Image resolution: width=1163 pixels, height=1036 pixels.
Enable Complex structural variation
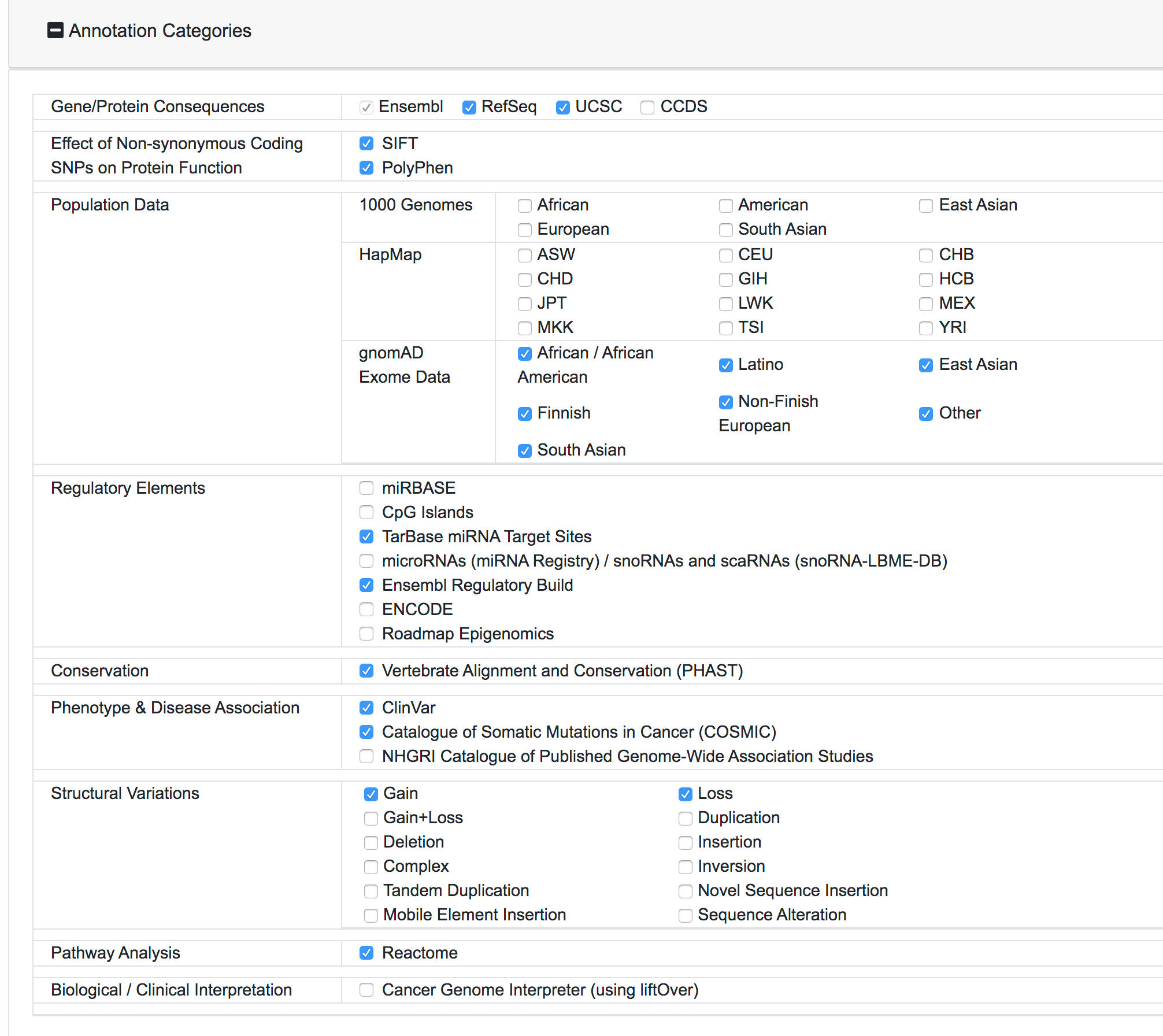point(371,867)
